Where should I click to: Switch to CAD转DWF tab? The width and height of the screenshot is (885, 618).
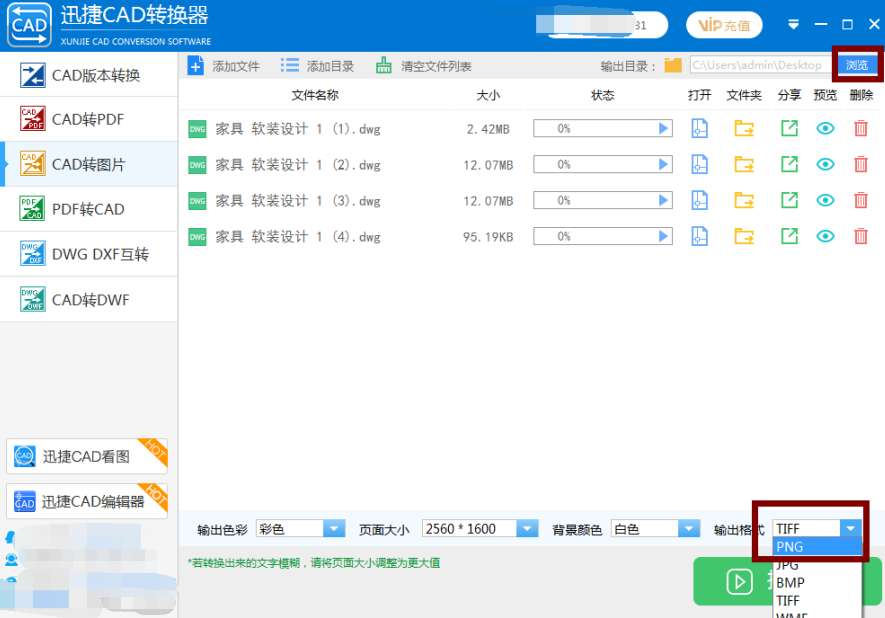pyautogui.click(x=89, y=300)
